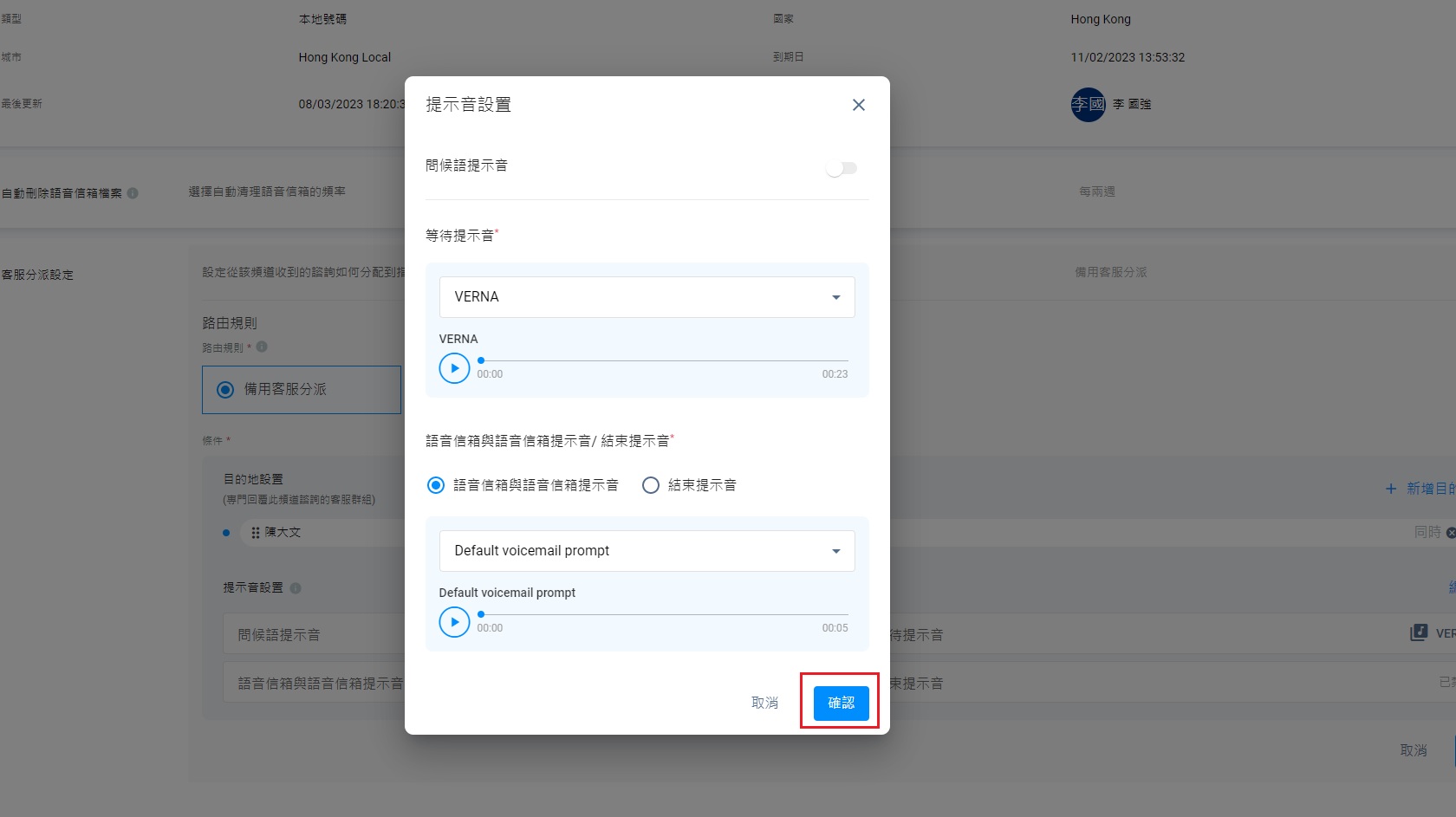Click the 00:05 duration label
The height and width of the screenshot is (817, 1456).
click(x=835, y=628)
